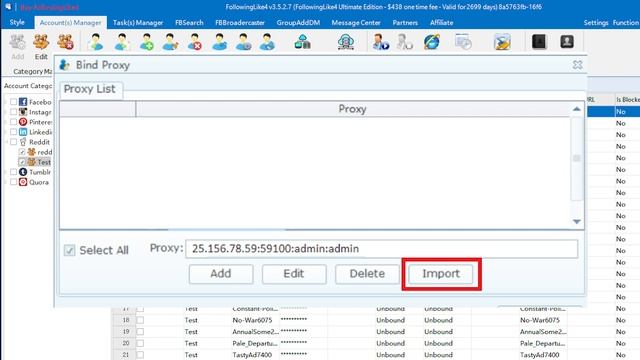Click the grayed Add category icon
This screenshot has width=640, height=360.
18,42
